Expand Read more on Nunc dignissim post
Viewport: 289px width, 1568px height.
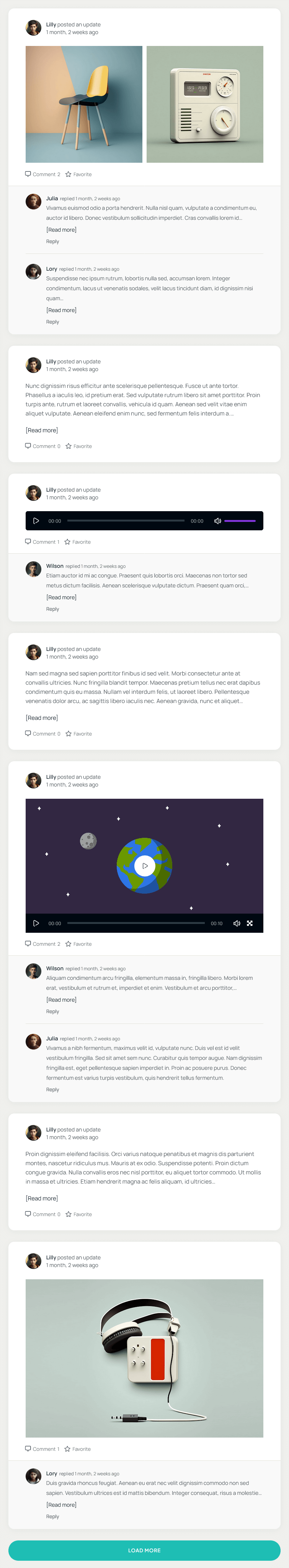(x=42, y=430)
